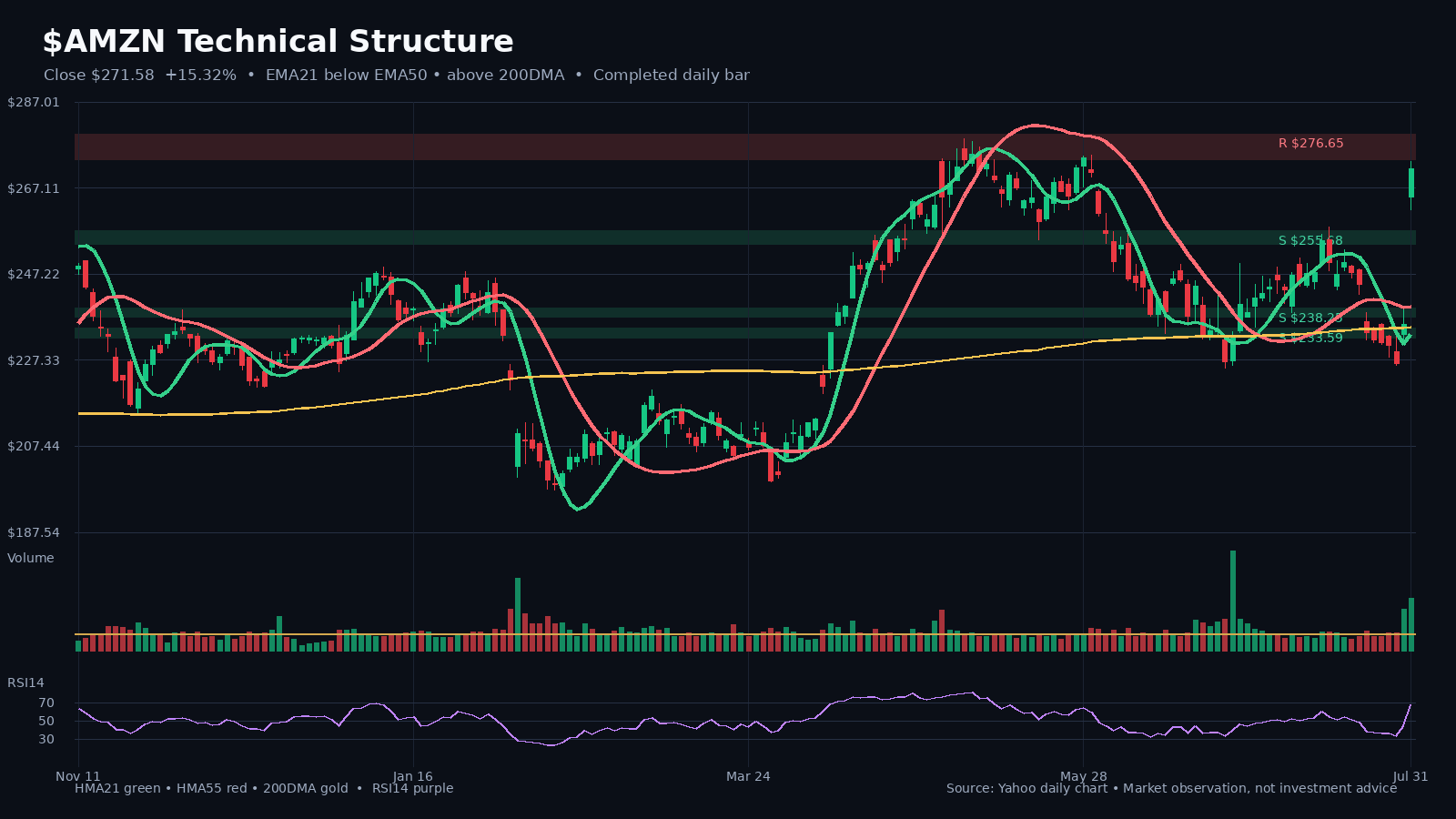1456x819 pixels.
Task: Click the $287.01 price axis label
Action: coord(34,102)
